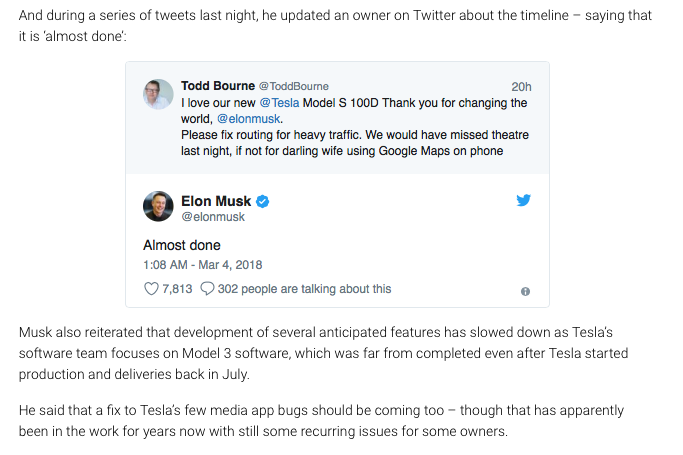The height and width of the screenshot is (455, 683).
Task: Click the heart like icon
Action: (151, 289)
